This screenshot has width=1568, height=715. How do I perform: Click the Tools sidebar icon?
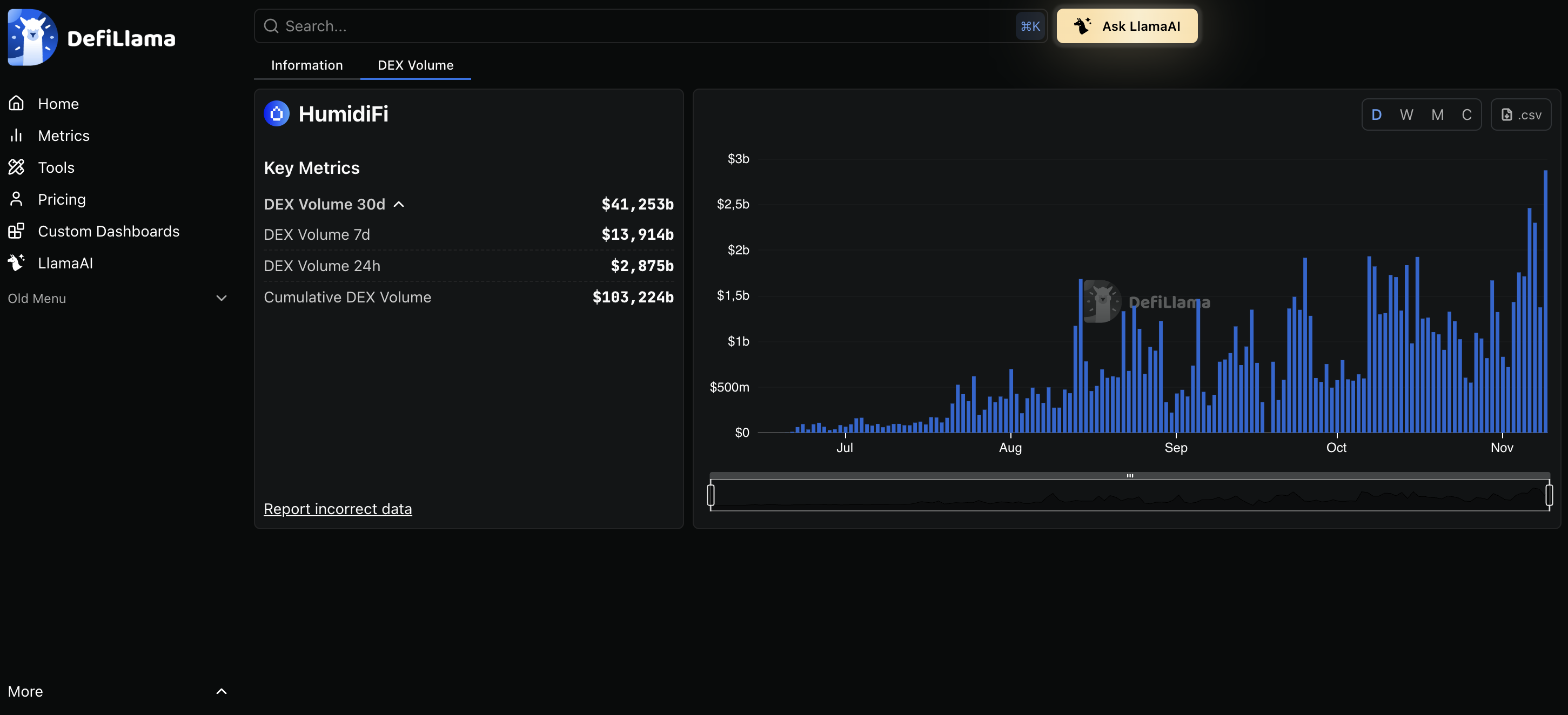pyautogui.click(x=16, y=167)
